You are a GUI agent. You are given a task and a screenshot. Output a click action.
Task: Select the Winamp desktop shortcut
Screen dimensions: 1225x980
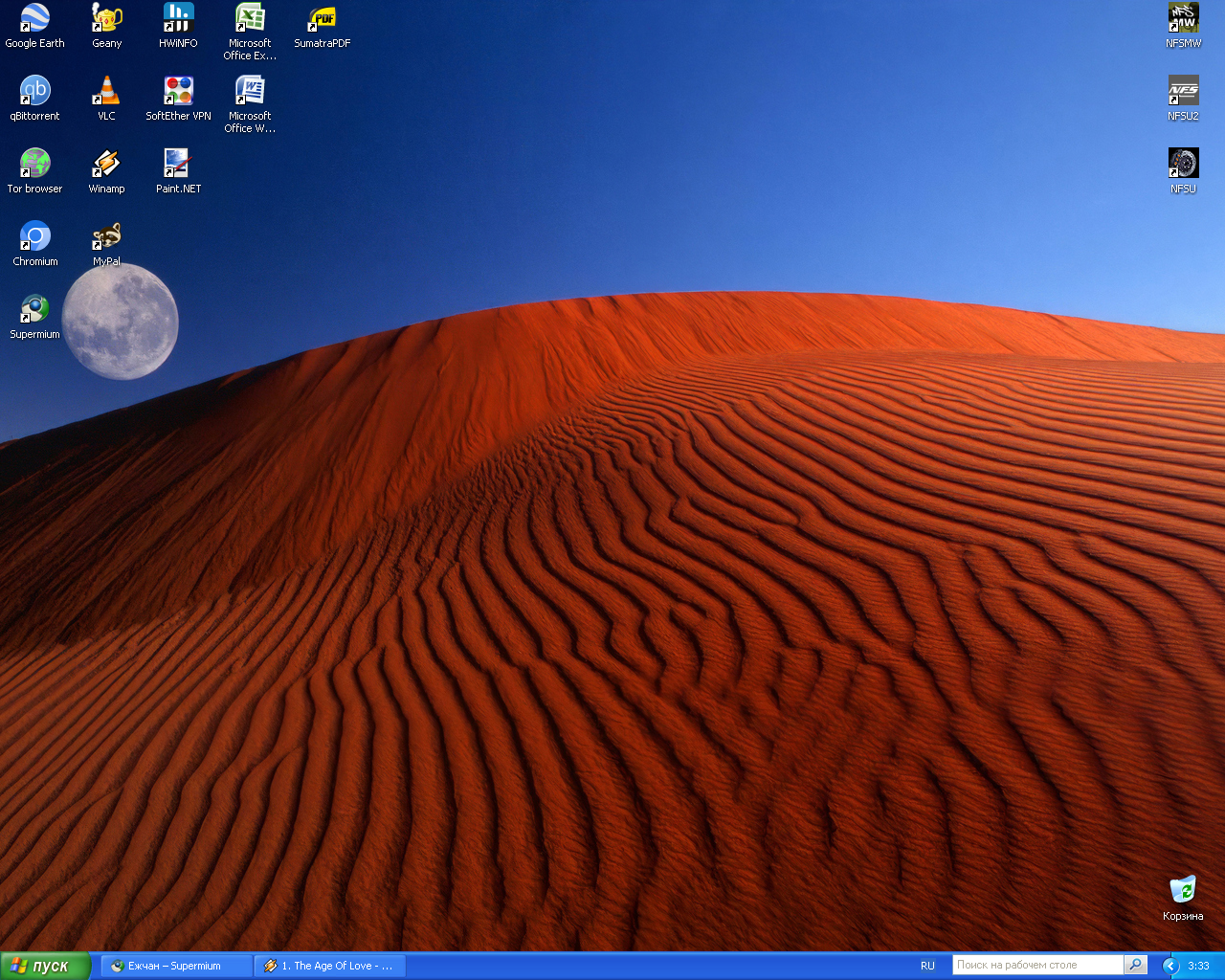pyautogui.click(x=106, y=170)
